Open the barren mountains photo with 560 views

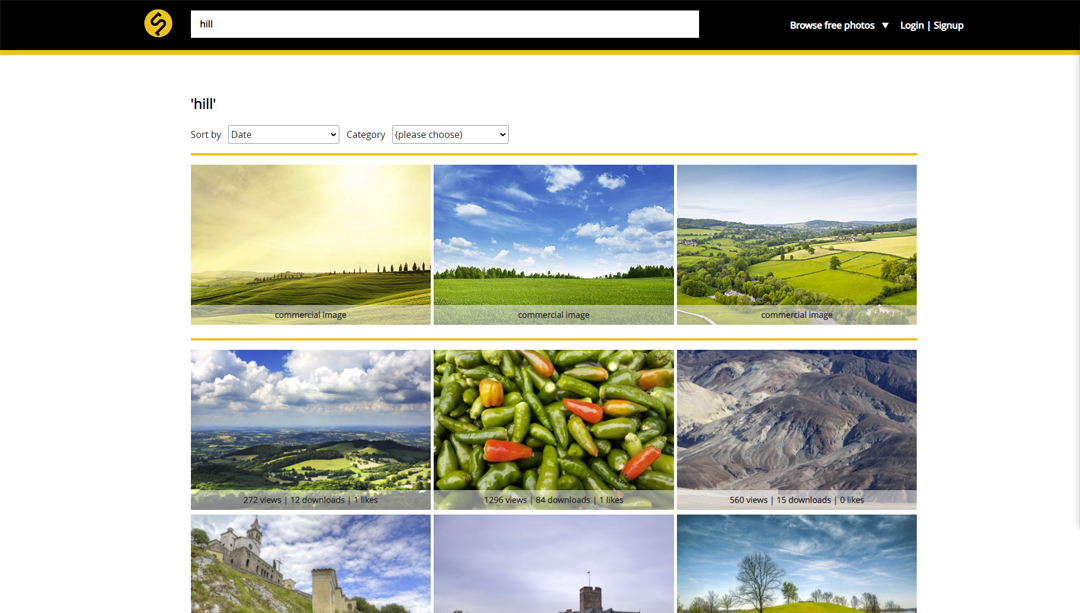tap(797, 430)
